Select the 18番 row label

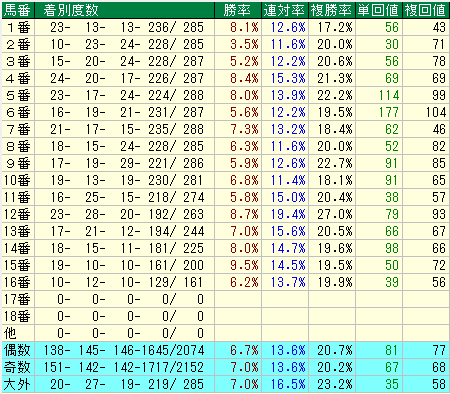pyautogui.click(x=17, y=316)
